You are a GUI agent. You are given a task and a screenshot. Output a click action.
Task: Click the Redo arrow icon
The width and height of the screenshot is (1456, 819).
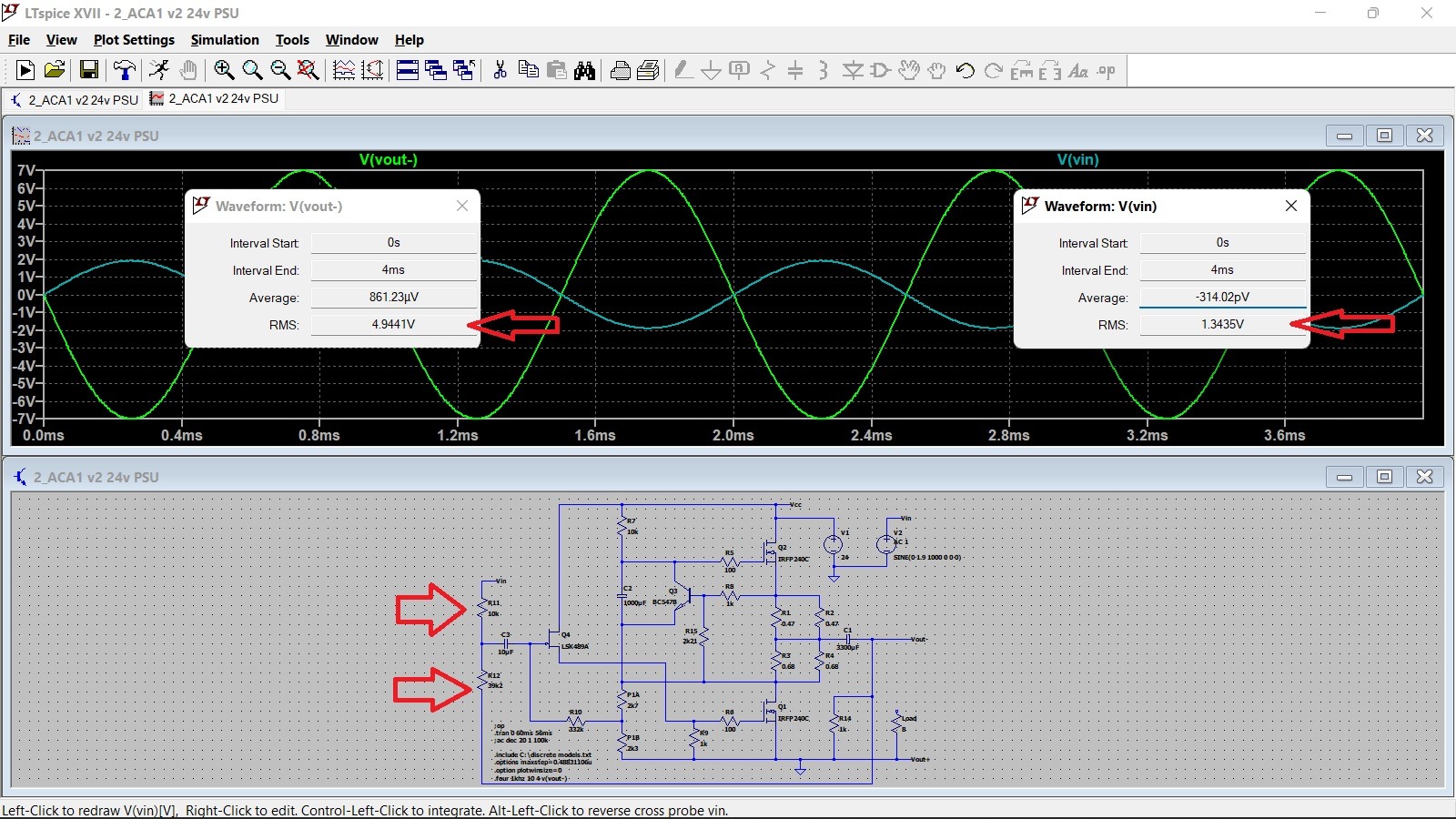tap(994, 70)
